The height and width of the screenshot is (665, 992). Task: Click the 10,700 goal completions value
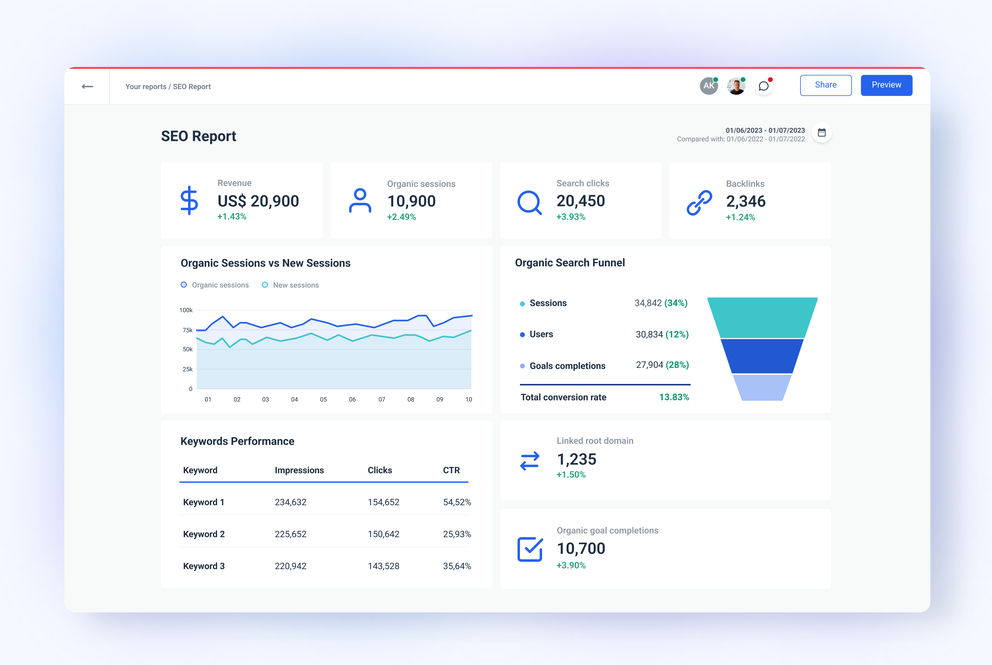tap(581, 549)
